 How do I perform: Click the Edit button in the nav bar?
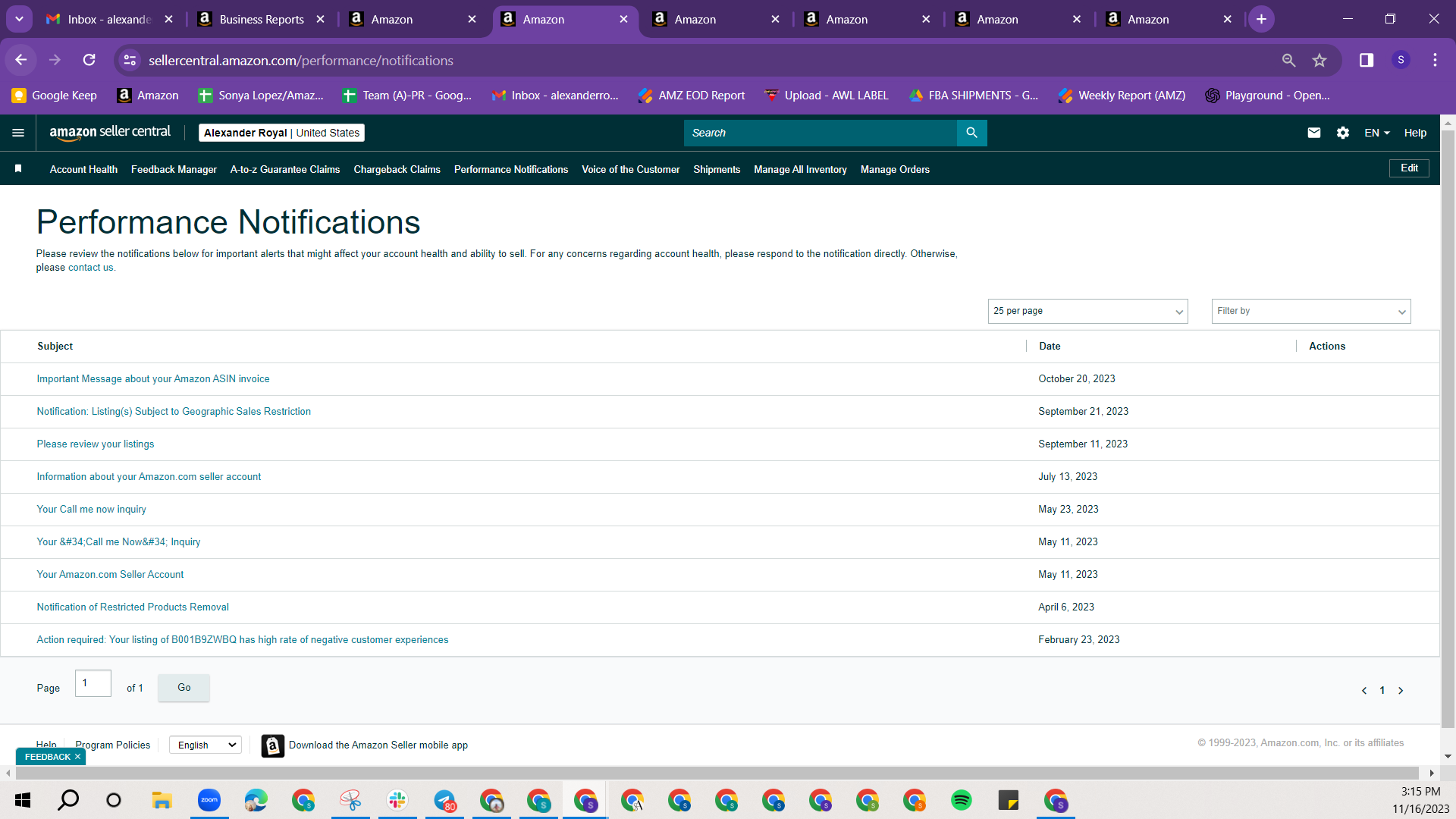point(1409,168)
